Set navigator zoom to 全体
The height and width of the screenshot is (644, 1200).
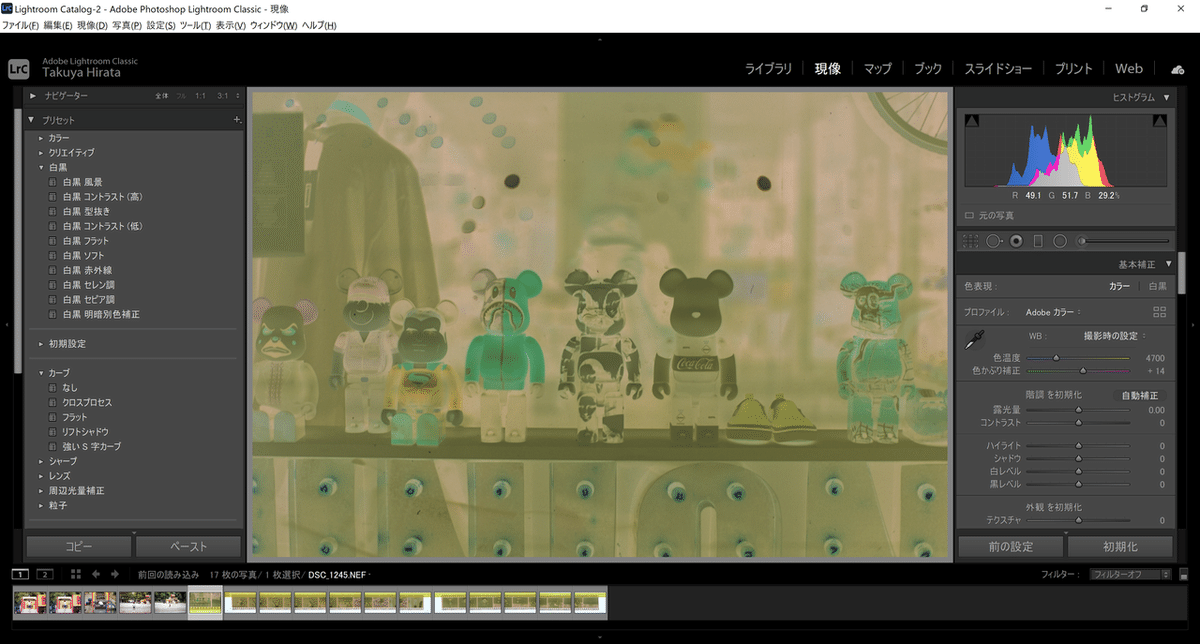click(162, 96)
